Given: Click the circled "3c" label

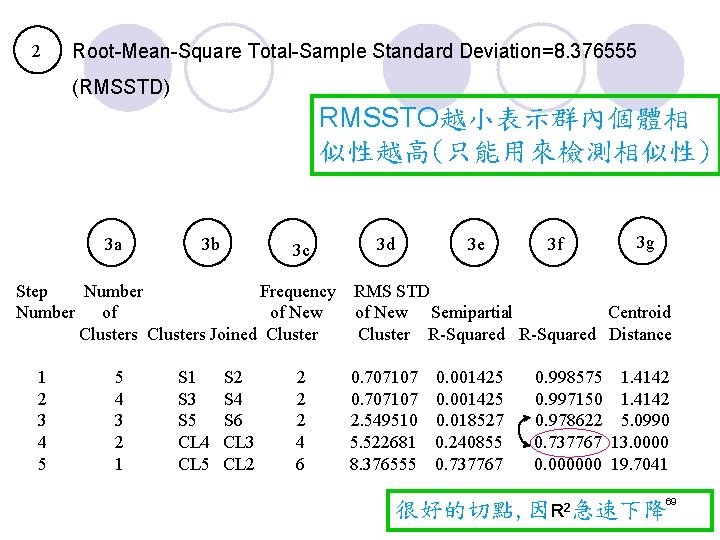Looking at the screenshot, I should pos(293,243).
